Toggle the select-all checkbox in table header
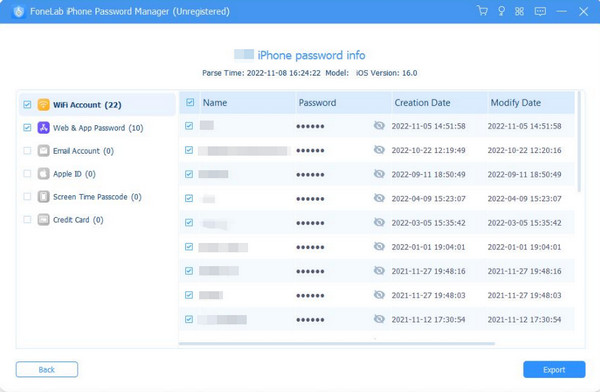This screenshot has width=600, height=392. tap(190, 102)
